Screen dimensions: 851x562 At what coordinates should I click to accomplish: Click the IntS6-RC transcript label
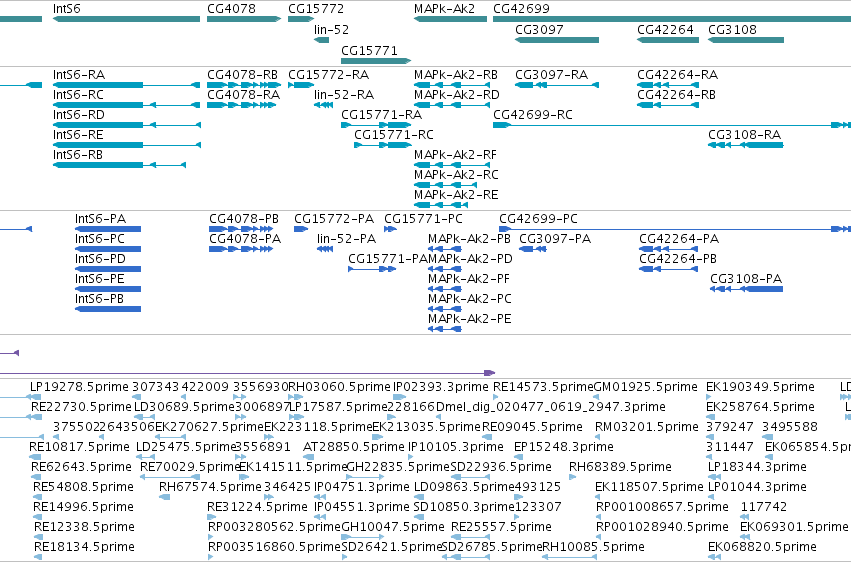pyautogui.click(x=79, y=95)
